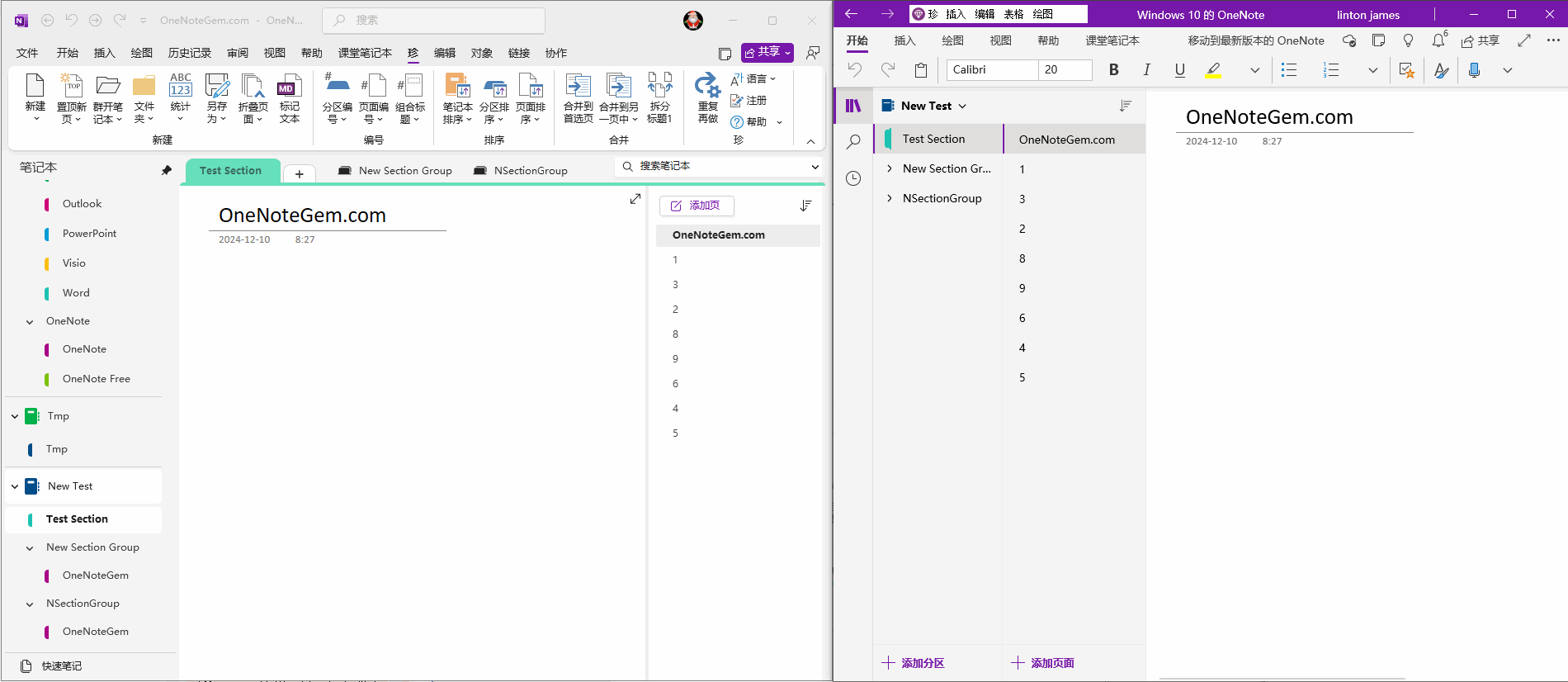
Task: Click the 页面排序 page sort icon
Action: [x=531, y=86]
